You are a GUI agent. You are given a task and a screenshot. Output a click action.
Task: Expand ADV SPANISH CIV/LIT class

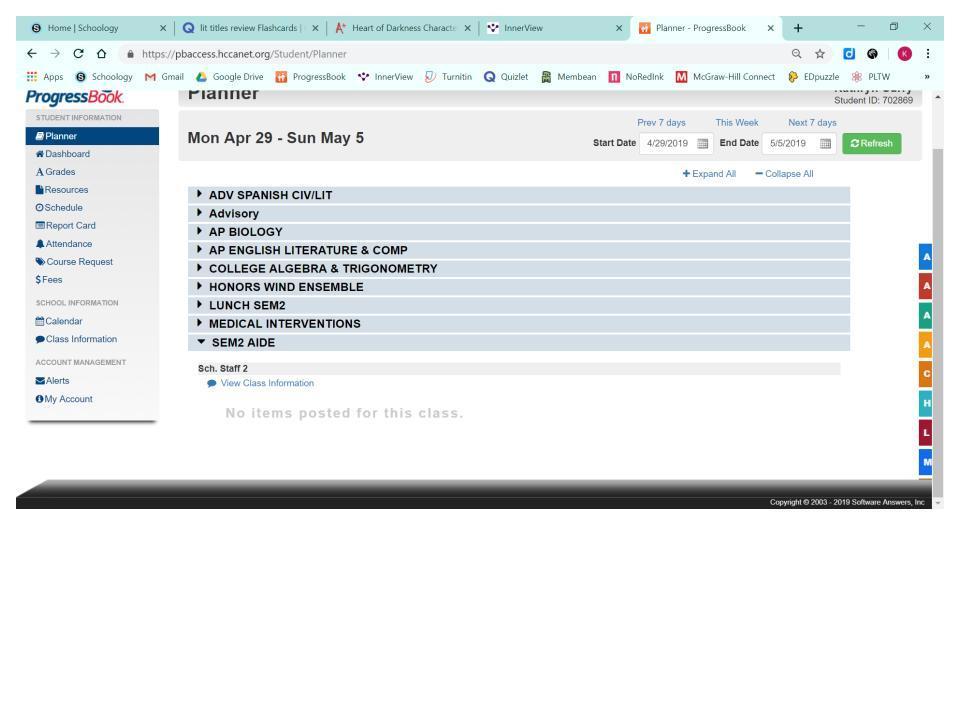coord(519,195)
